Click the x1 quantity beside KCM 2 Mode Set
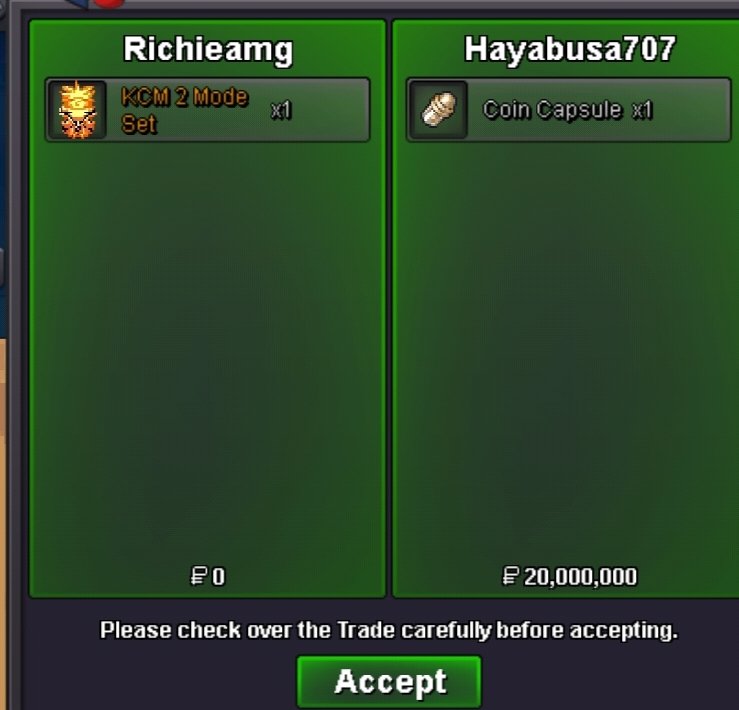This screenshot has height=710, width=739. click(281, 110)
